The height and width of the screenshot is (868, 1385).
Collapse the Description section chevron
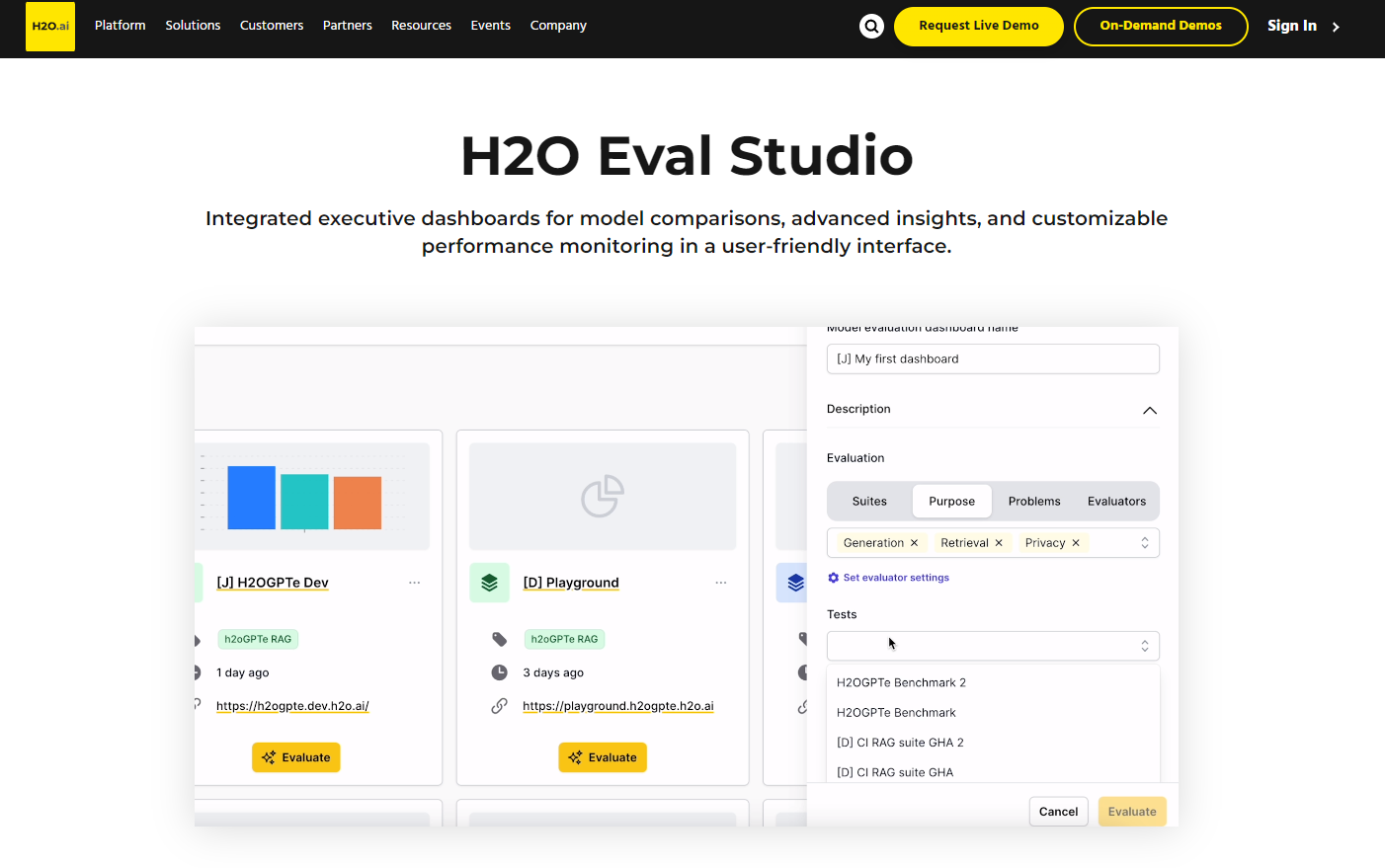click(x=1149, y=411)
